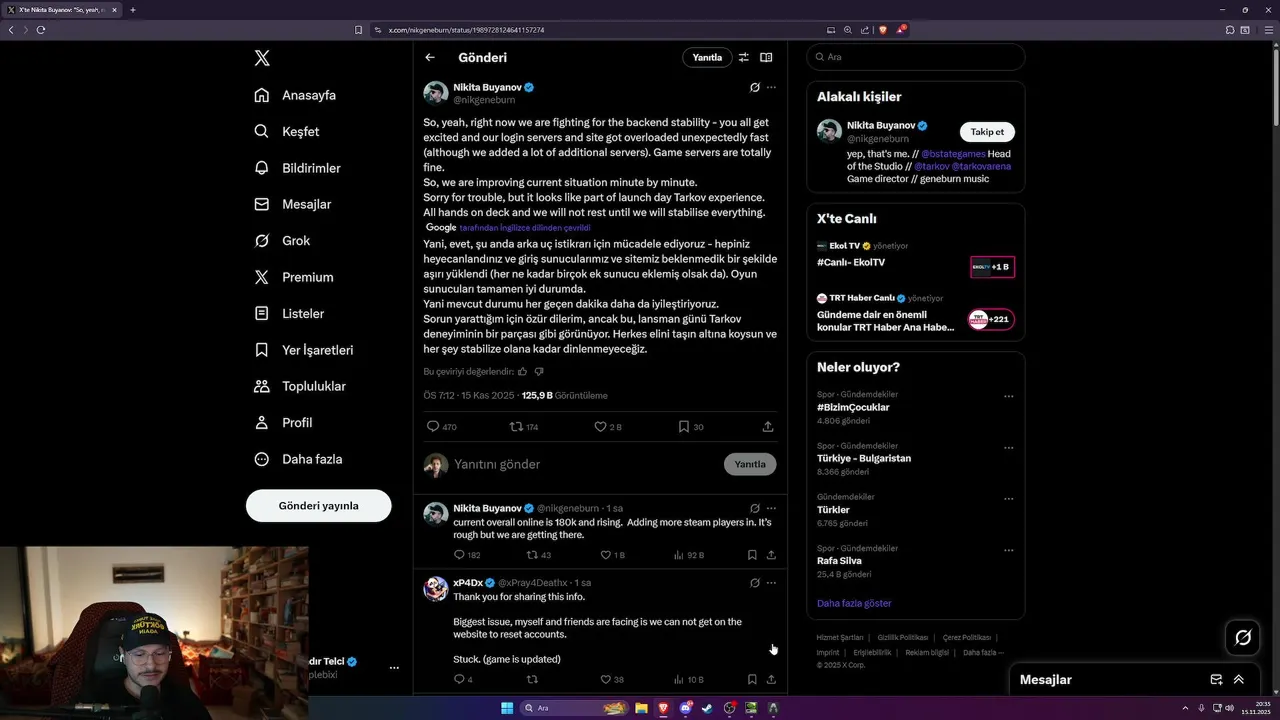
Task: Compose new message in Mesajlar drawer
Action: tap(1216, 679)
